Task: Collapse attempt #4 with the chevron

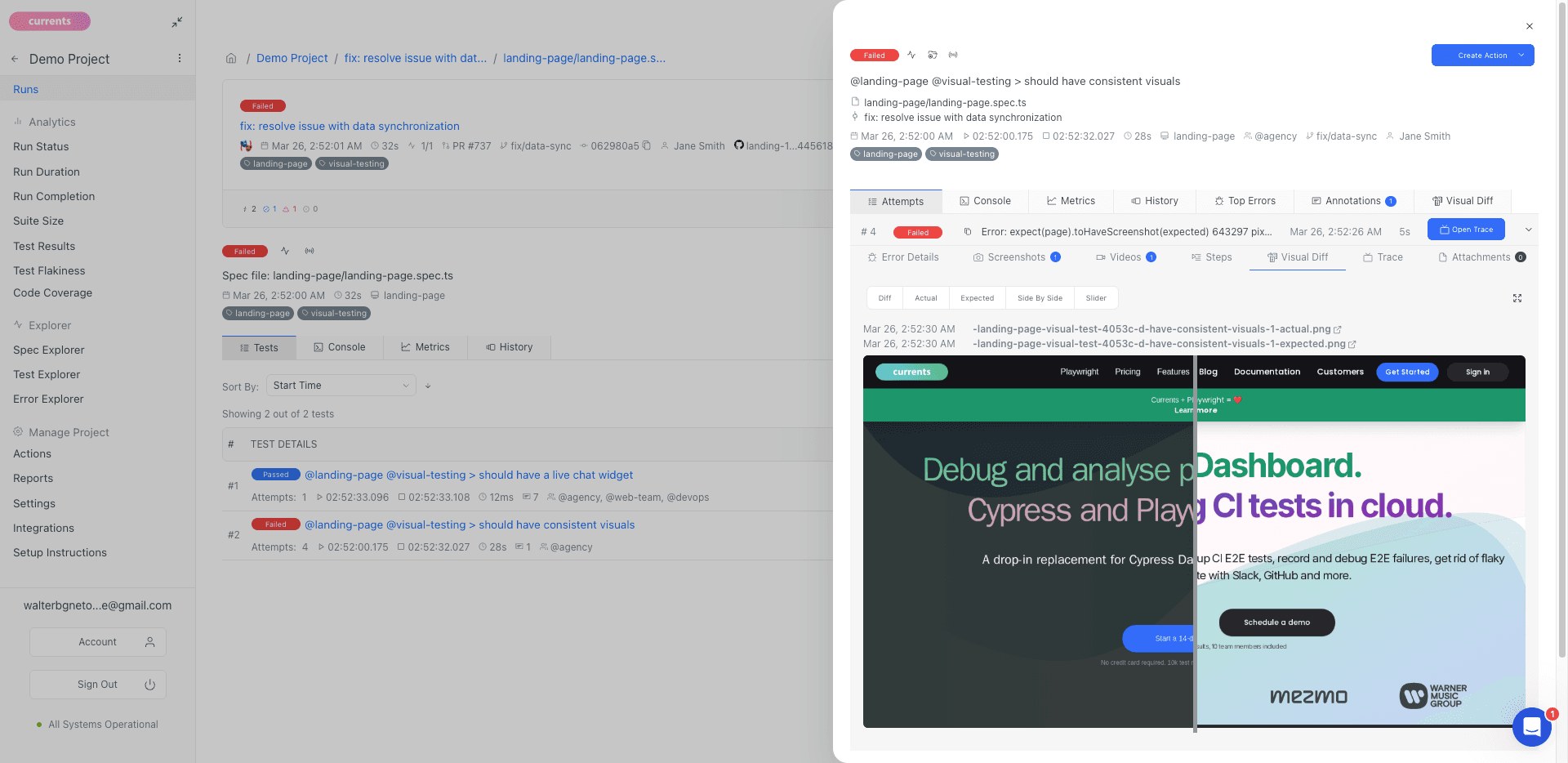Action: (1529, 230)
